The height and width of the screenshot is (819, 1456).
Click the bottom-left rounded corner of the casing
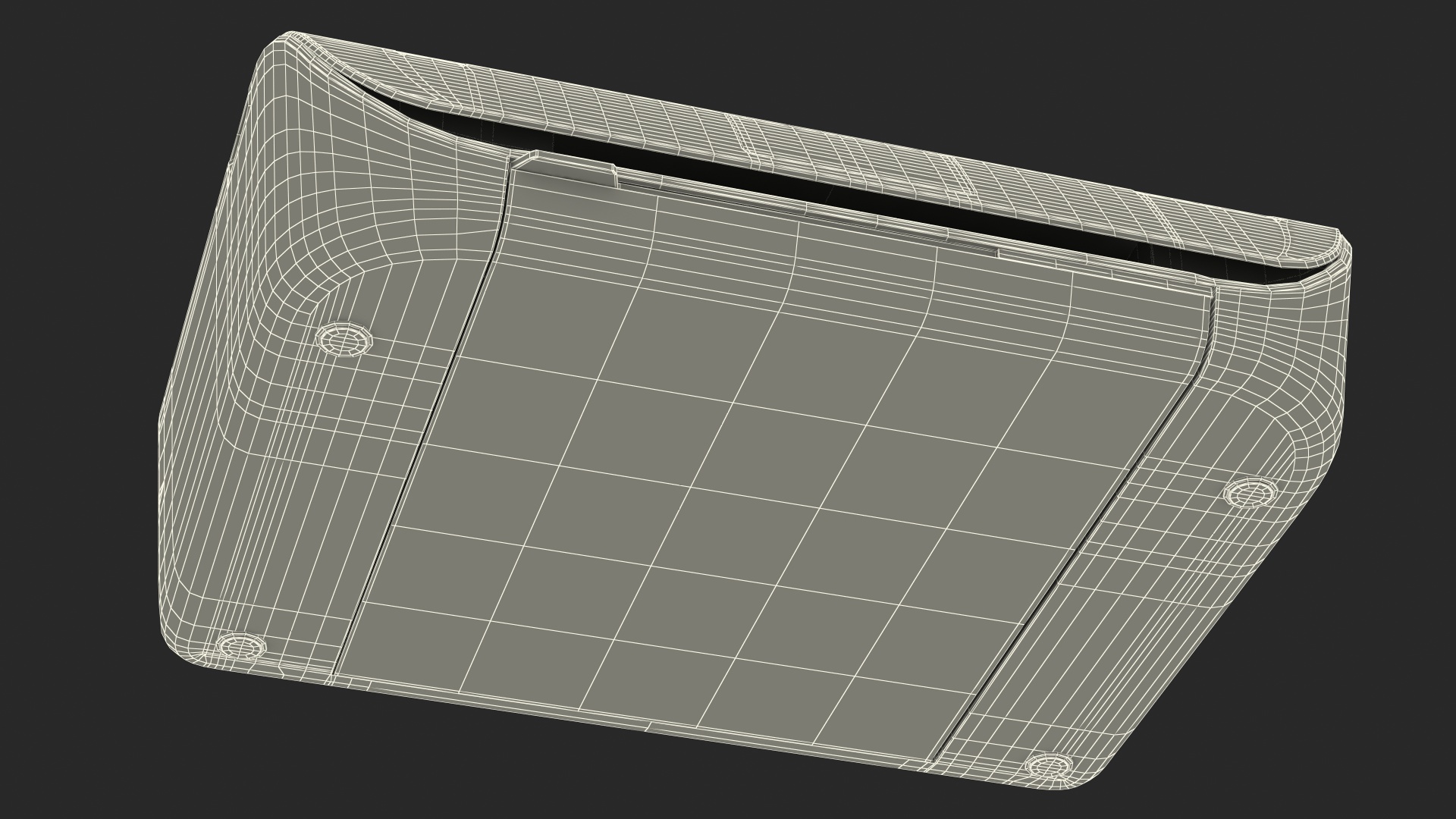(x=178, y=645)
